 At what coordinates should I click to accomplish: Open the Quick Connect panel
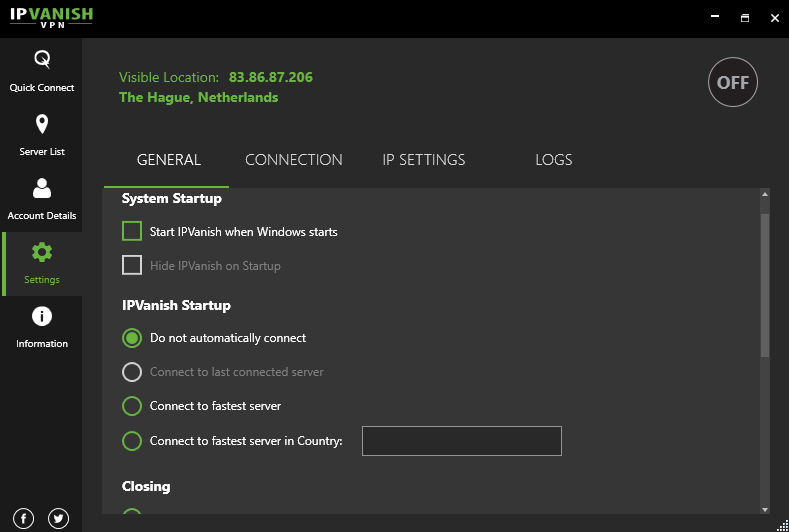point(42,71)
